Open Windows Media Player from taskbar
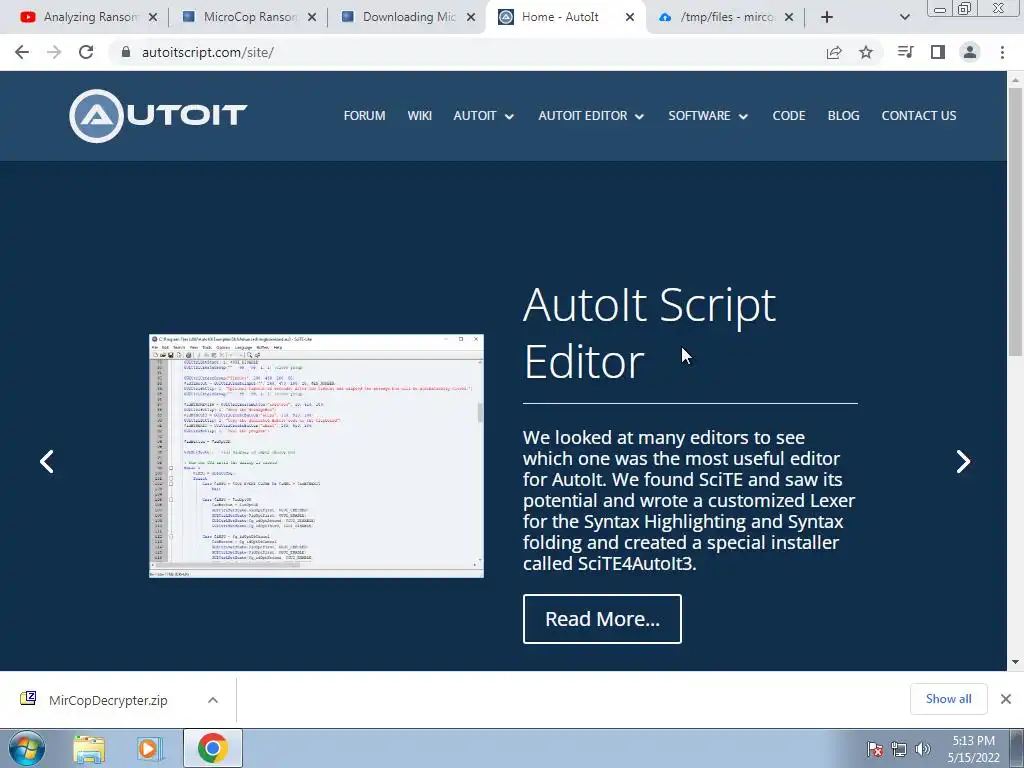 coord(150,748)
